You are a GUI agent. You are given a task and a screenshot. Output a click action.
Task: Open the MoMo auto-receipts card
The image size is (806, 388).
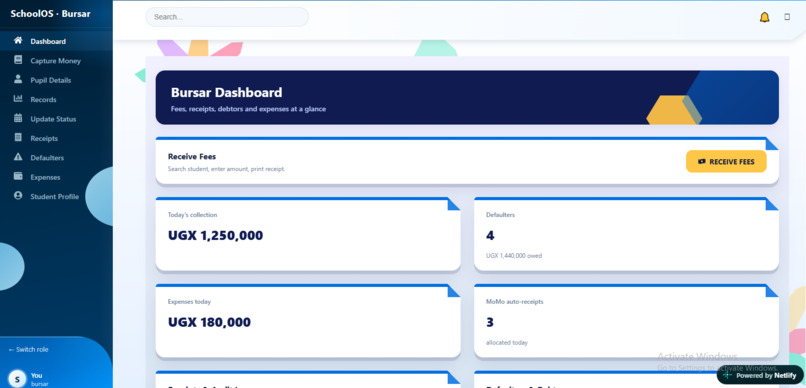(626, 321)
